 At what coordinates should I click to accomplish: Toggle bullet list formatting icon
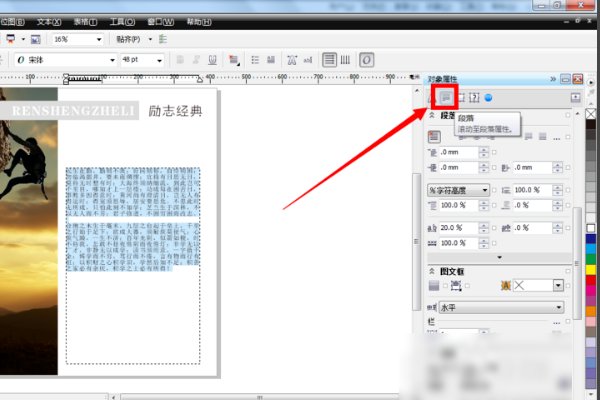coord(255,60)
